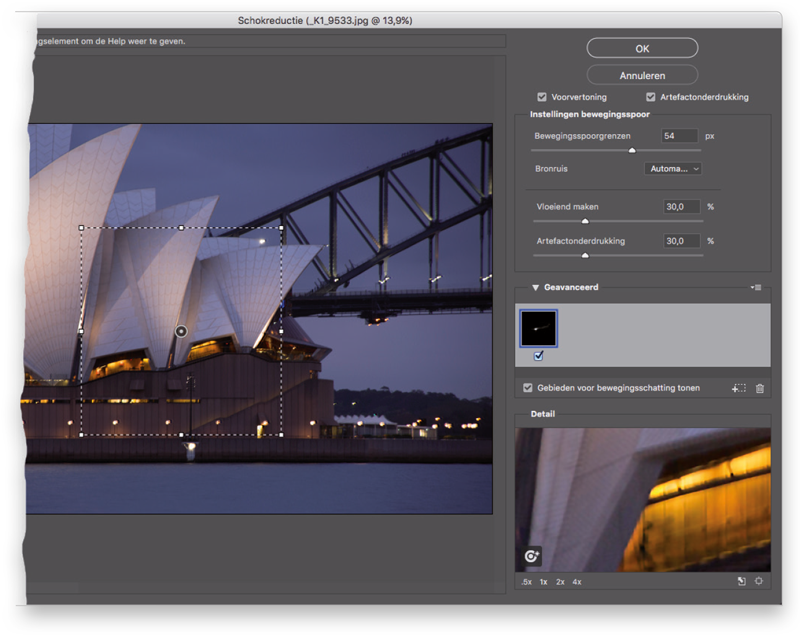Screen dimensions: 800x635
Task: Confirm shake reduction with OK button
Action: pos(642,48)
